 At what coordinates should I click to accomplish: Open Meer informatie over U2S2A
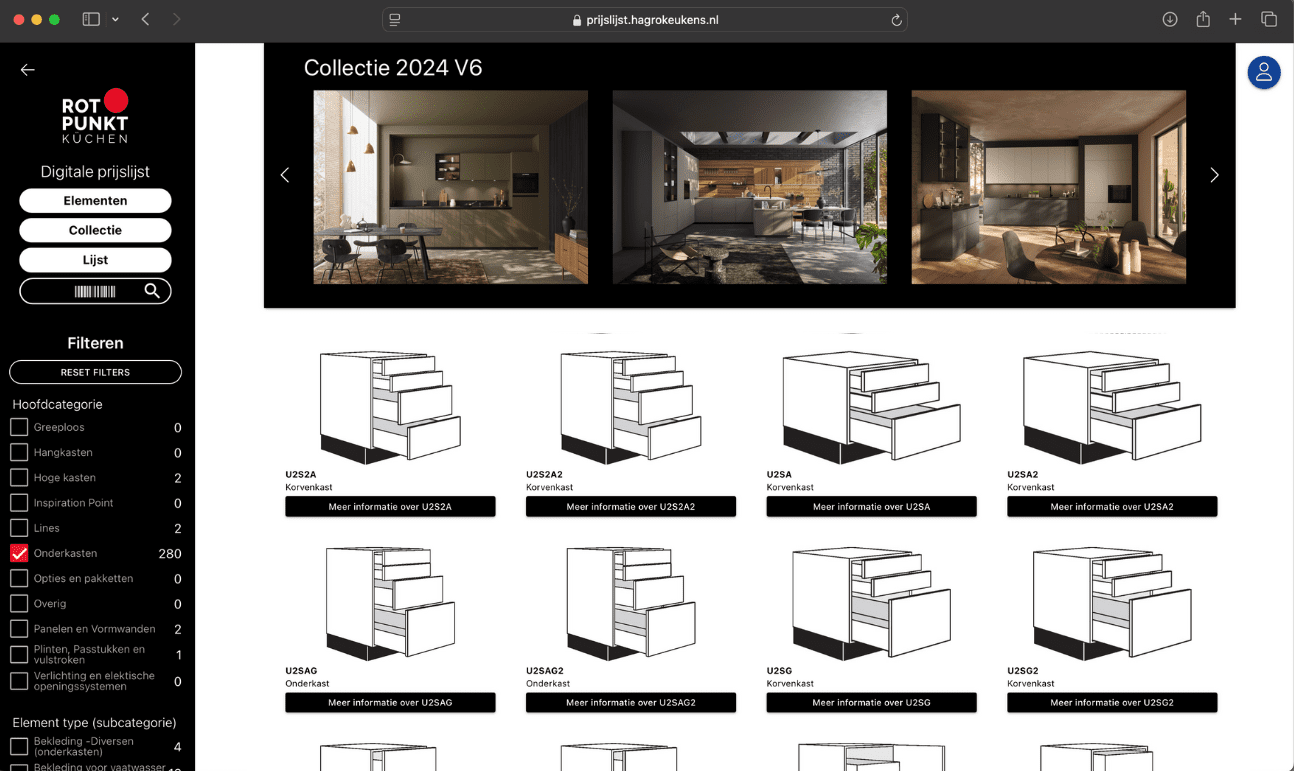(x=390, y=507)
